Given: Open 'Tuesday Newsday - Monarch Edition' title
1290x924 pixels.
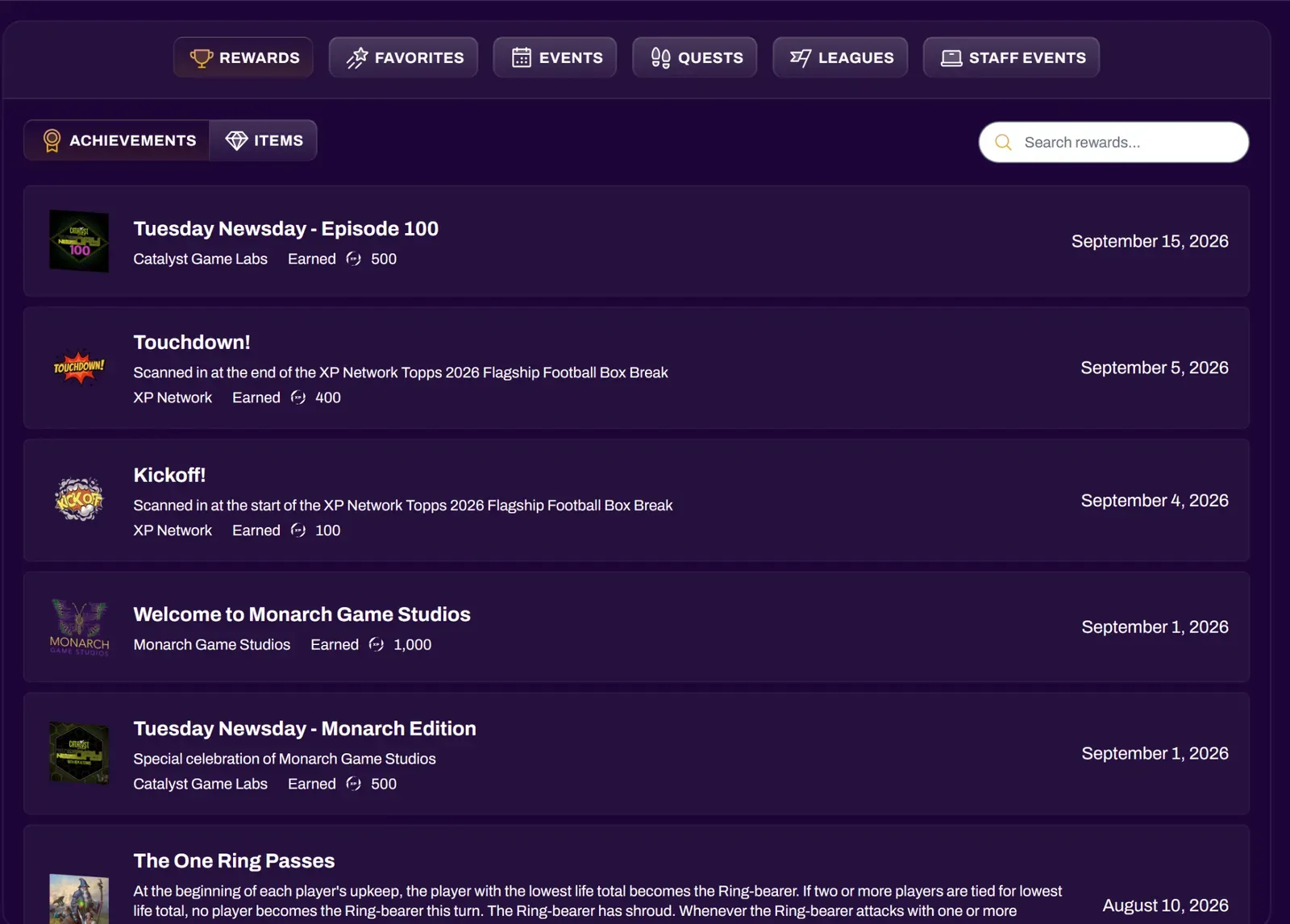Looking at the screenshot, I should 305,729.
